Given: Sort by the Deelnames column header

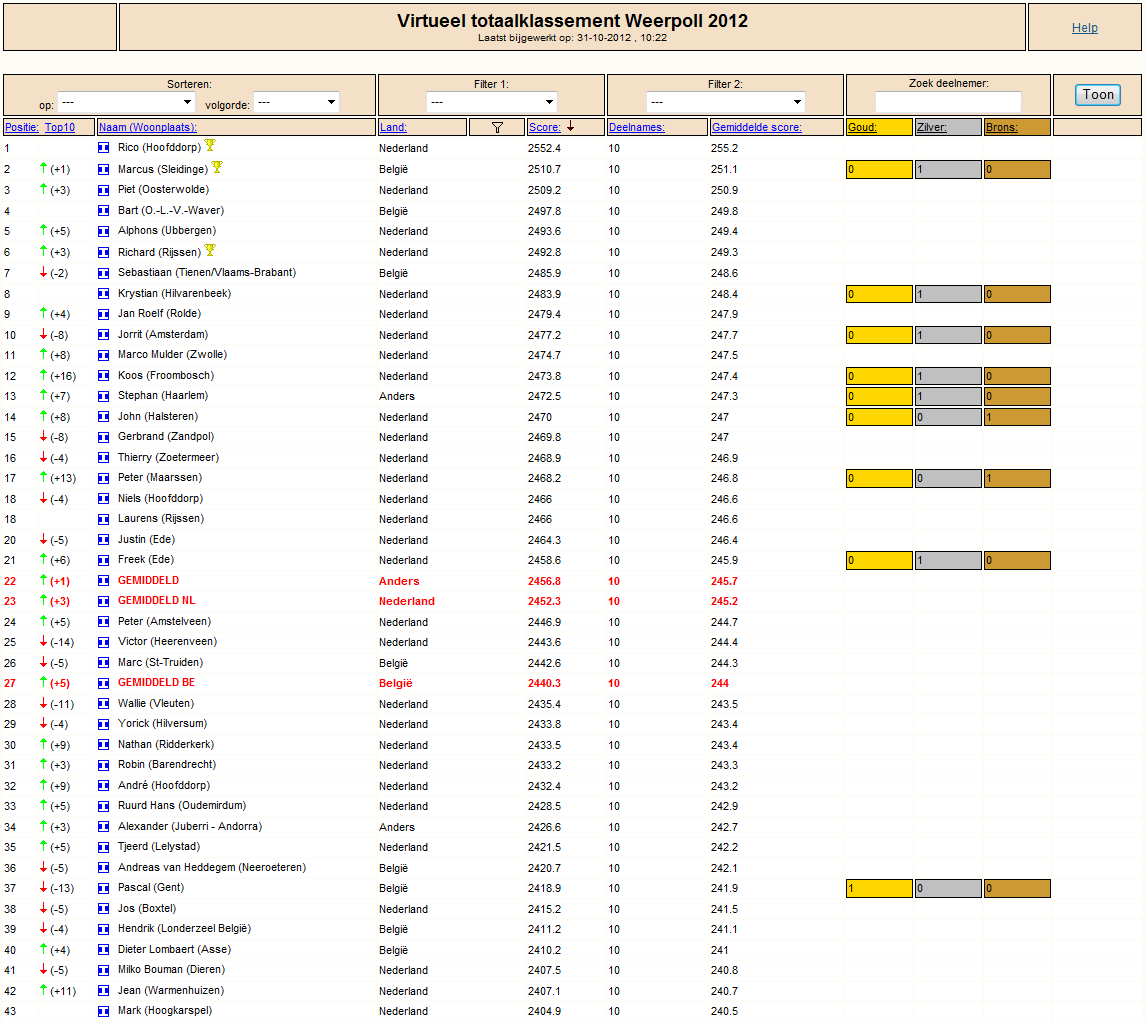Looking at the screenshot, I should click(637, 127).
